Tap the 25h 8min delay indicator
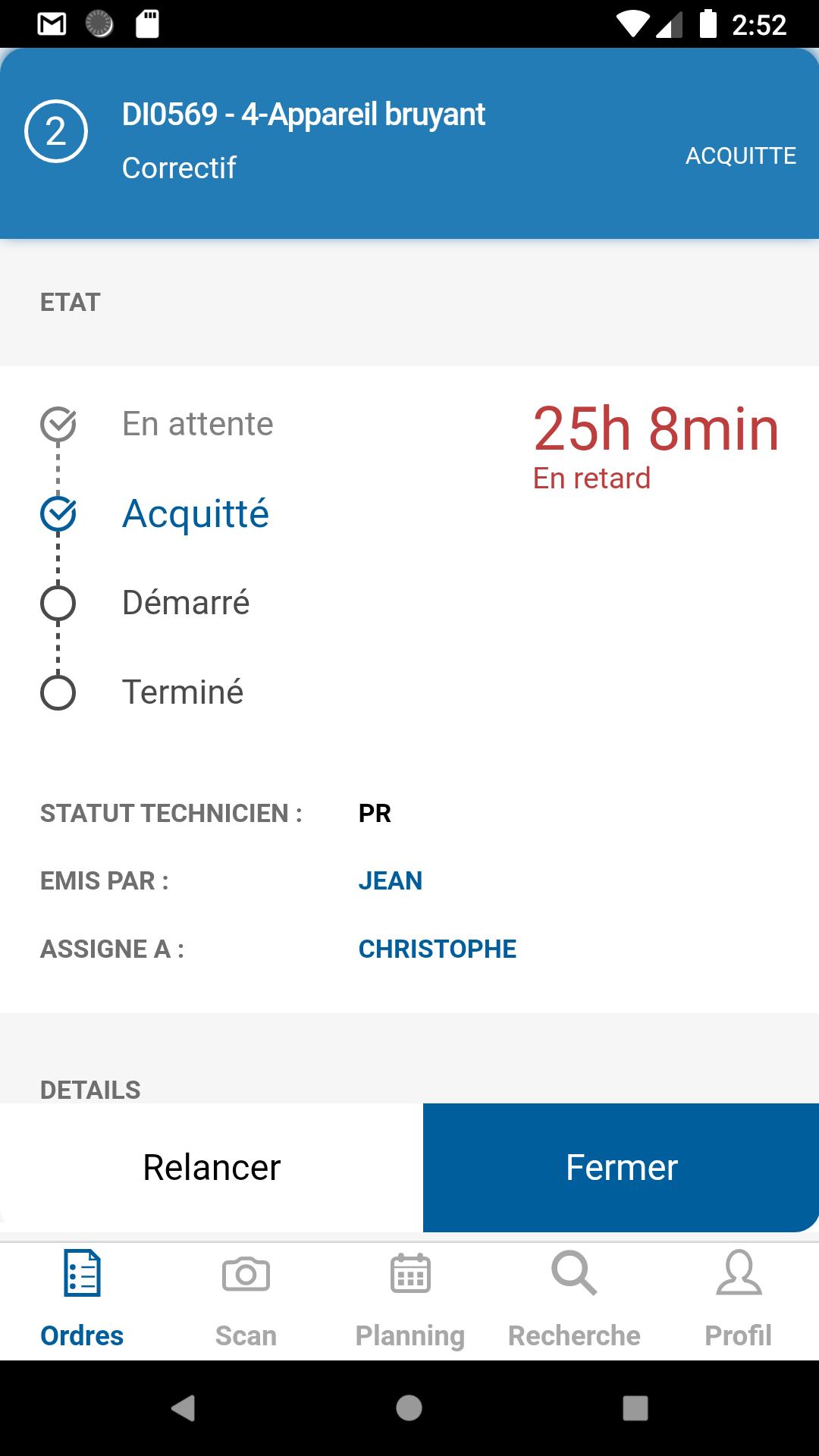Image resolution: width=819 pixels, height=1456 pixels. 656,429
